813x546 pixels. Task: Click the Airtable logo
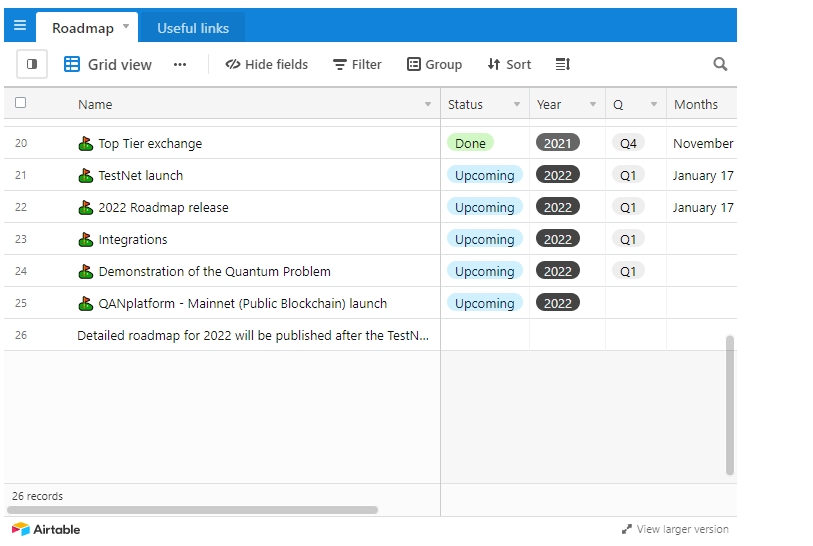[46, 529]
